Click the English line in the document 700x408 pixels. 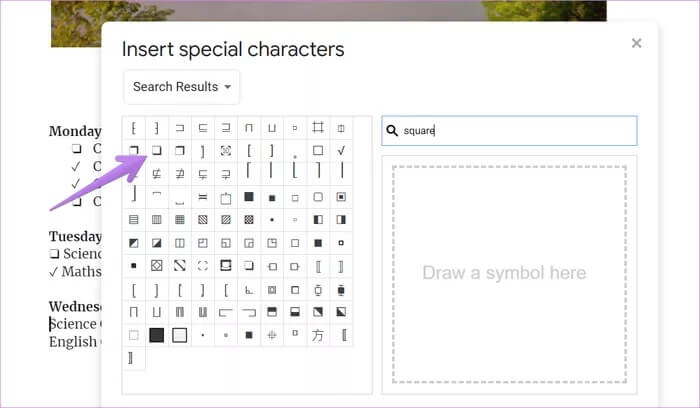coord(75,341)
